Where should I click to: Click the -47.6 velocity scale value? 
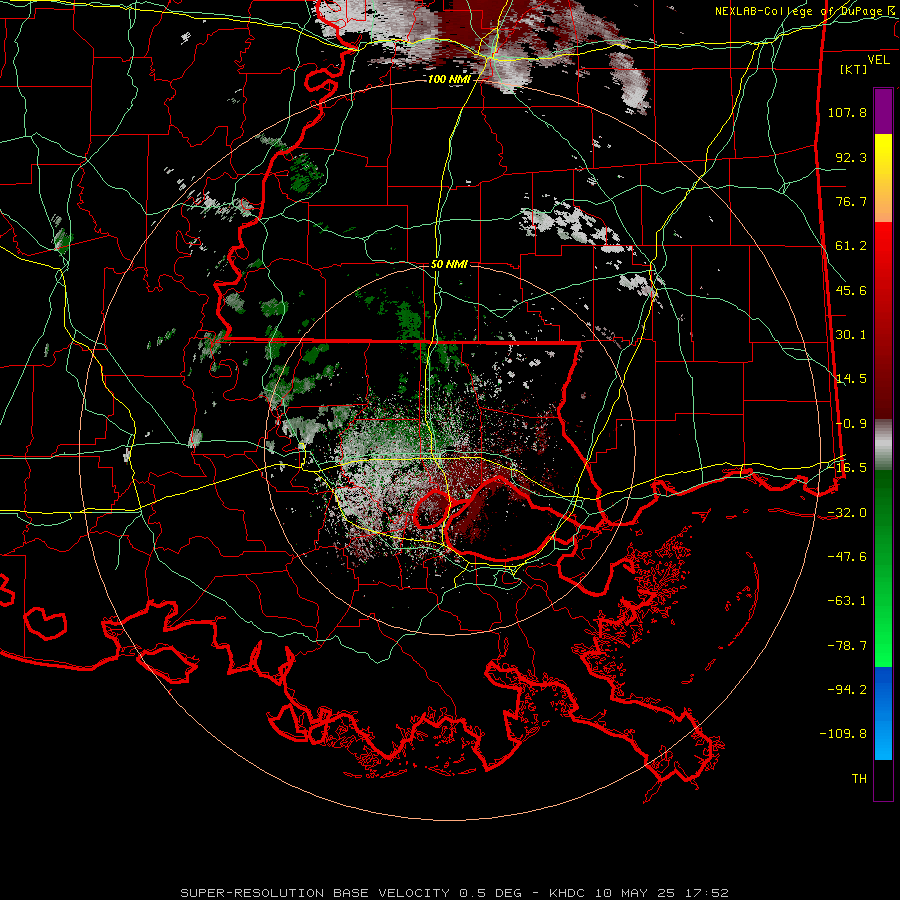(x=847, y=557)
